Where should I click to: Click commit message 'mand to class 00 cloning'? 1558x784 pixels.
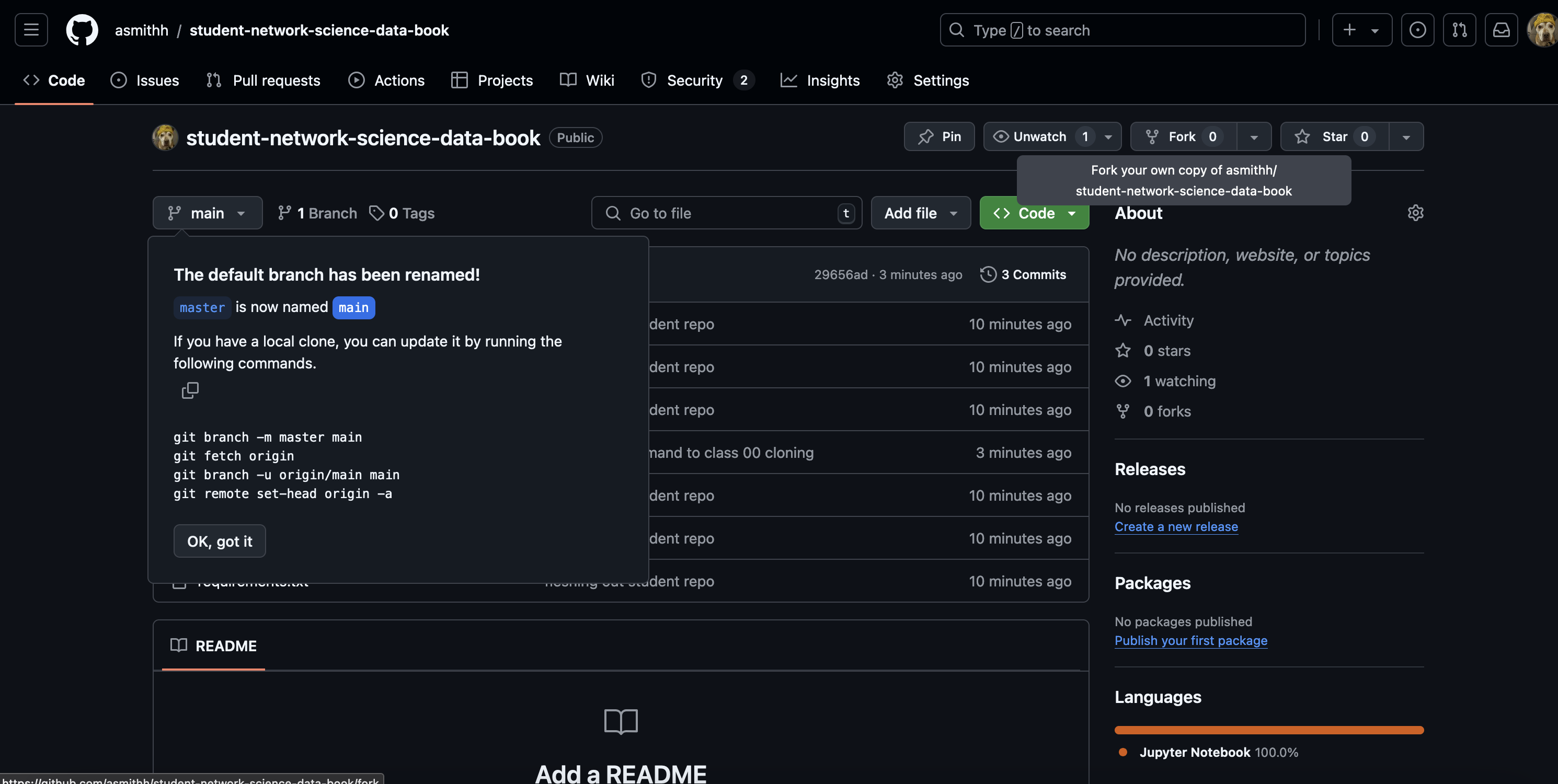[731, 452]
